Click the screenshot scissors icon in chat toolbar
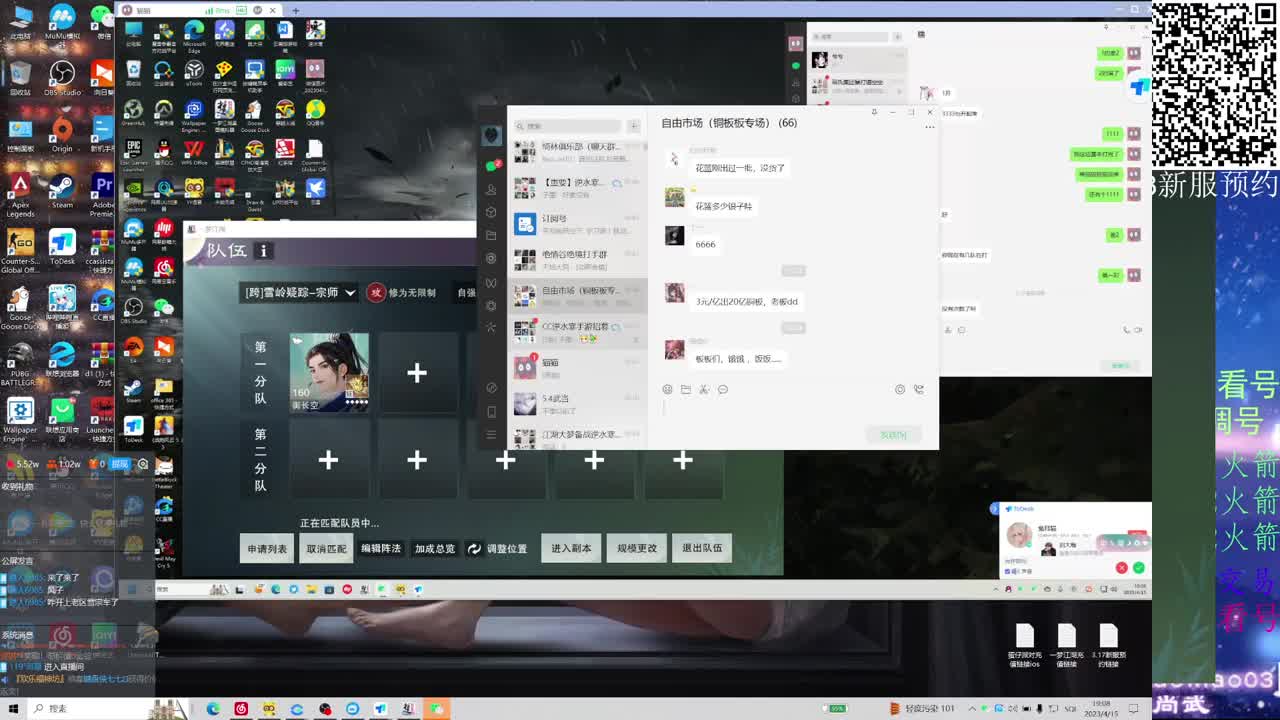 (704, 389)
